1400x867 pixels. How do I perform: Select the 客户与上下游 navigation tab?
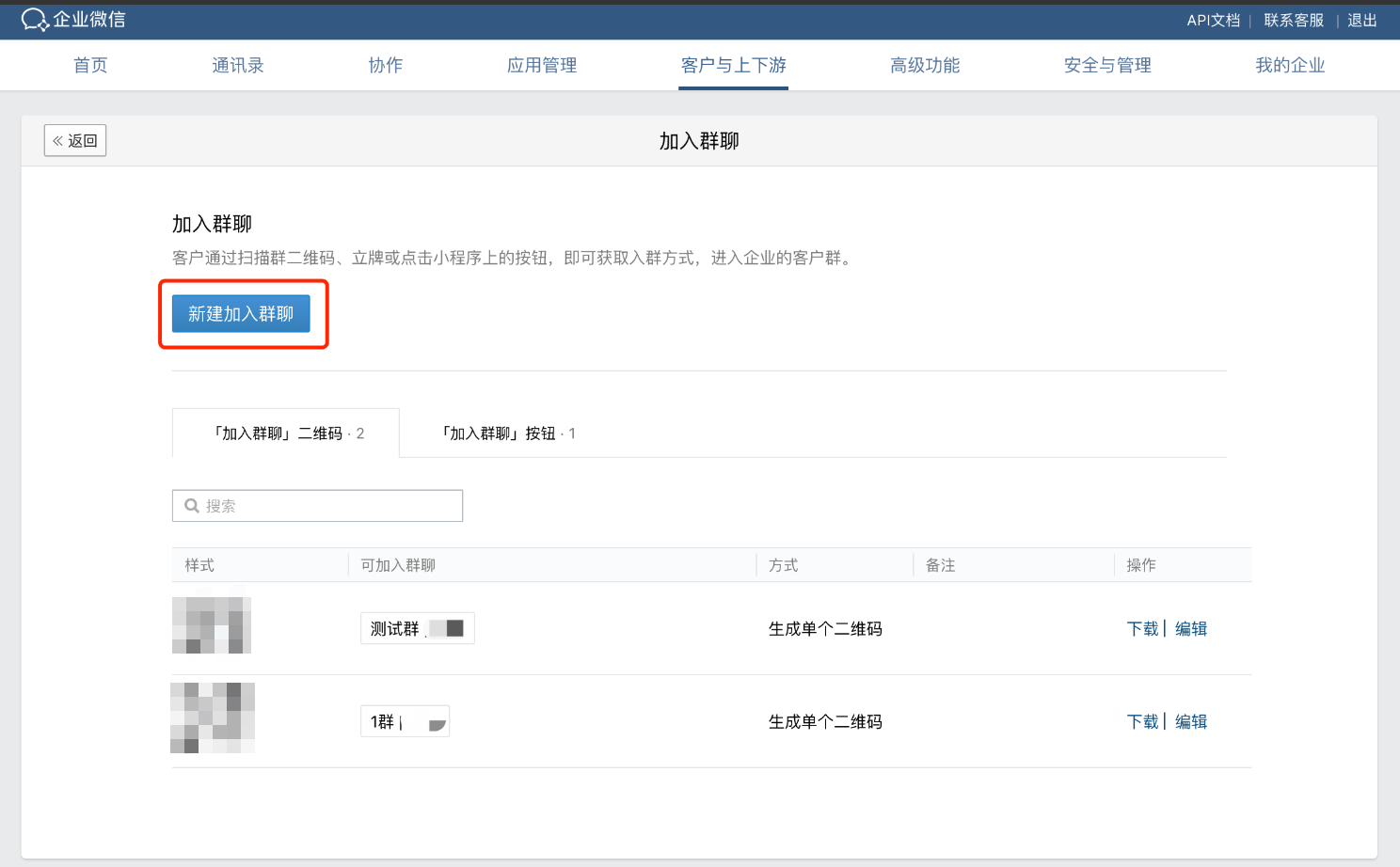(734, 65)
